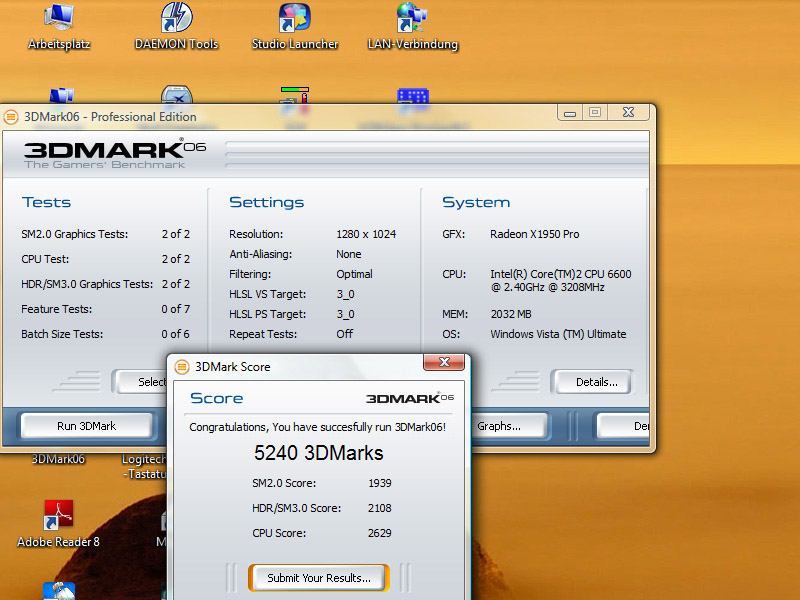The width and height of the screenshot is (800, 600).
Task: Click the 5240 3DMarks score text
Action: 318,453
